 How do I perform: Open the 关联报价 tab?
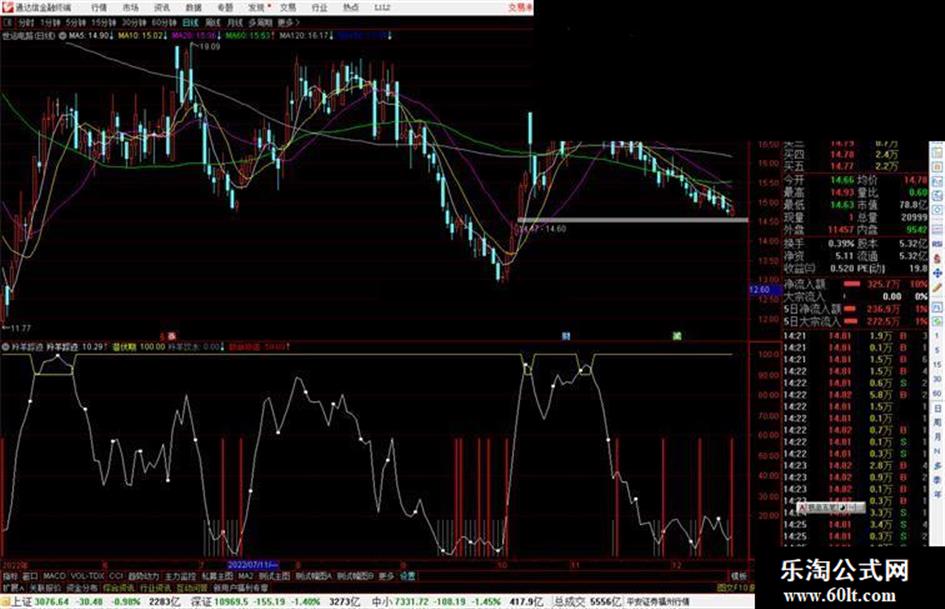click(45, 587)
